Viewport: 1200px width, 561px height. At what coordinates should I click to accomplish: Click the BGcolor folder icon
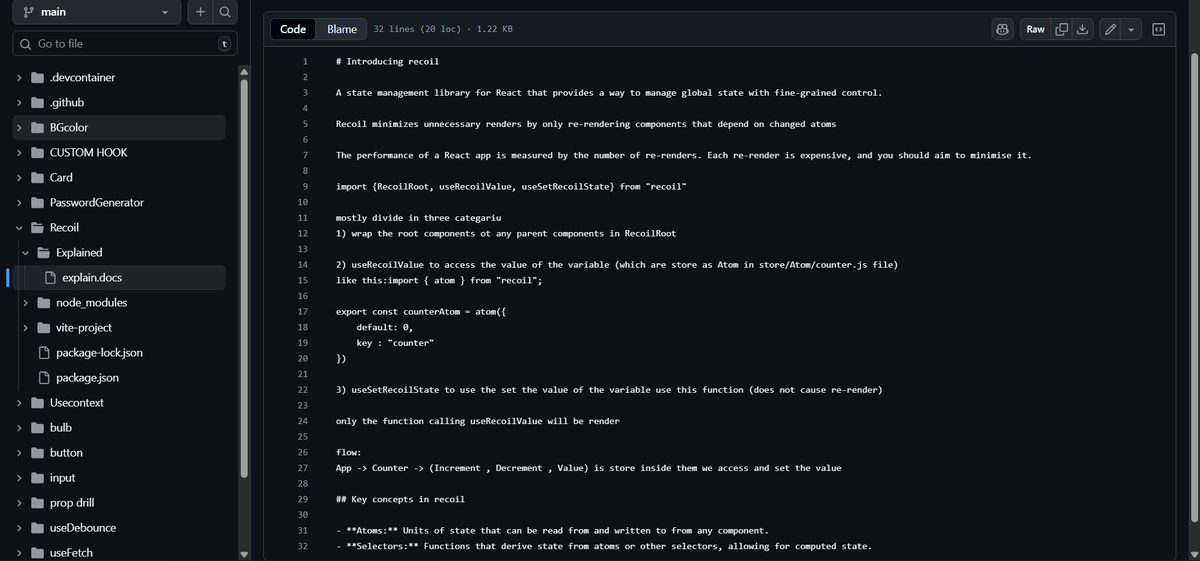coord(38,128)
